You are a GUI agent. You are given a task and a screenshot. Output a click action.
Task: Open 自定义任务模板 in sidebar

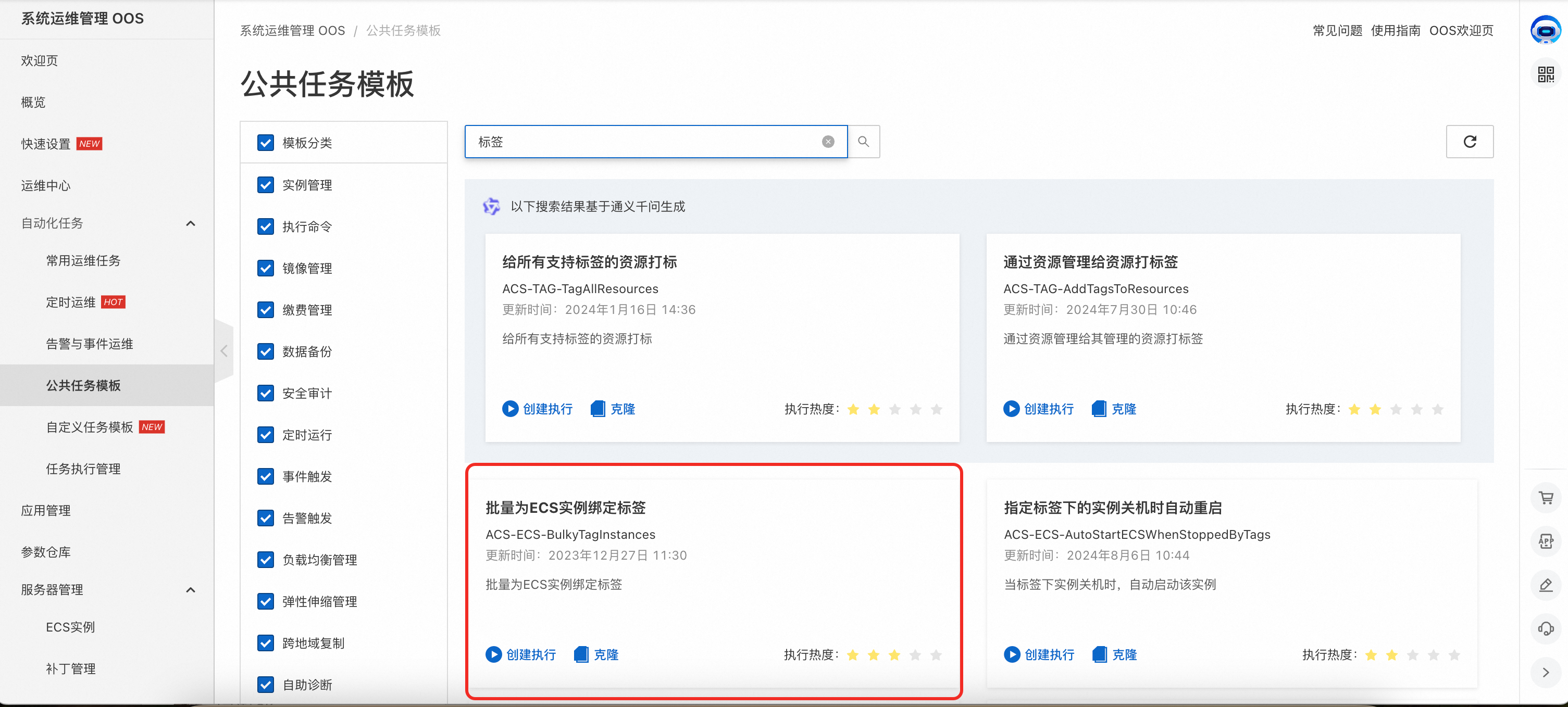click(90, 427)
